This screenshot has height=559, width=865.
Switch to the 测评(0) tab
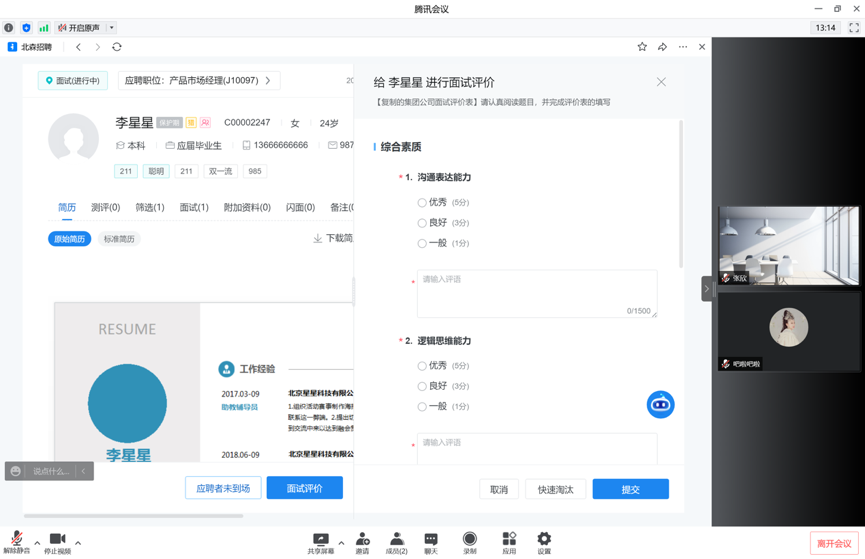105,208
